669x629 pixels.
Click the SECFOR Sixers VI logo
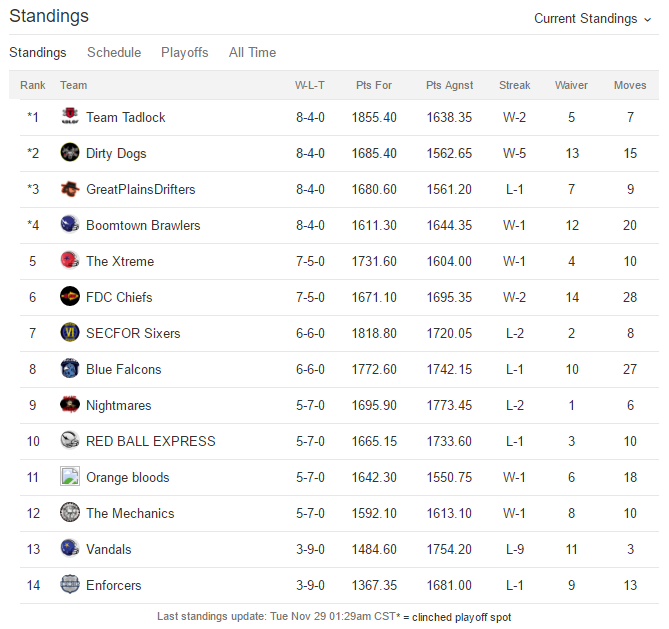click(70, 332)
